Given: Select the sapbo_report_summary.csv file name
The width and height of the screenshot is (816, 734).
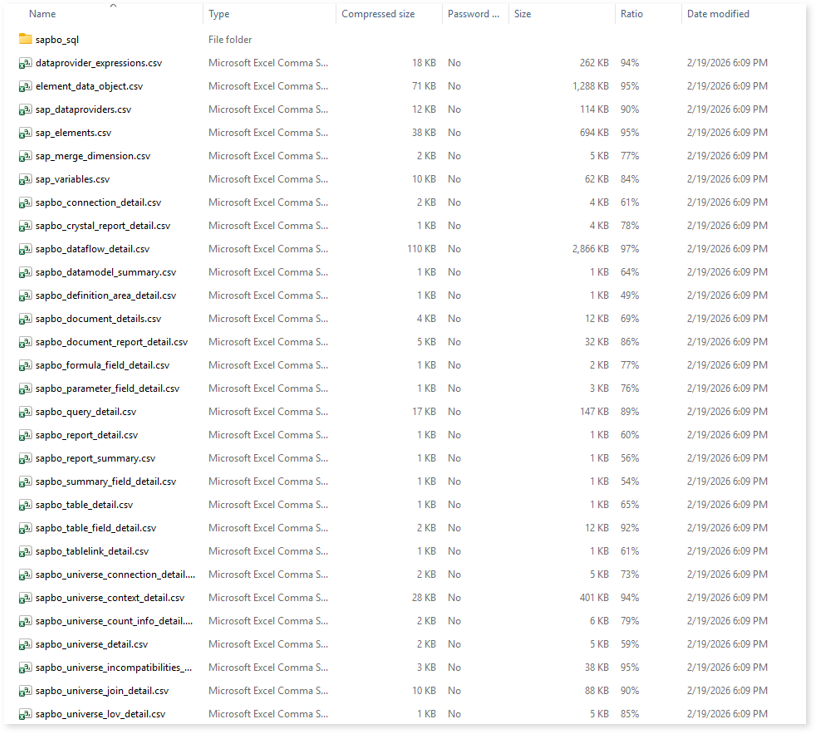Looking at the screenshot, I should point(95,458).
